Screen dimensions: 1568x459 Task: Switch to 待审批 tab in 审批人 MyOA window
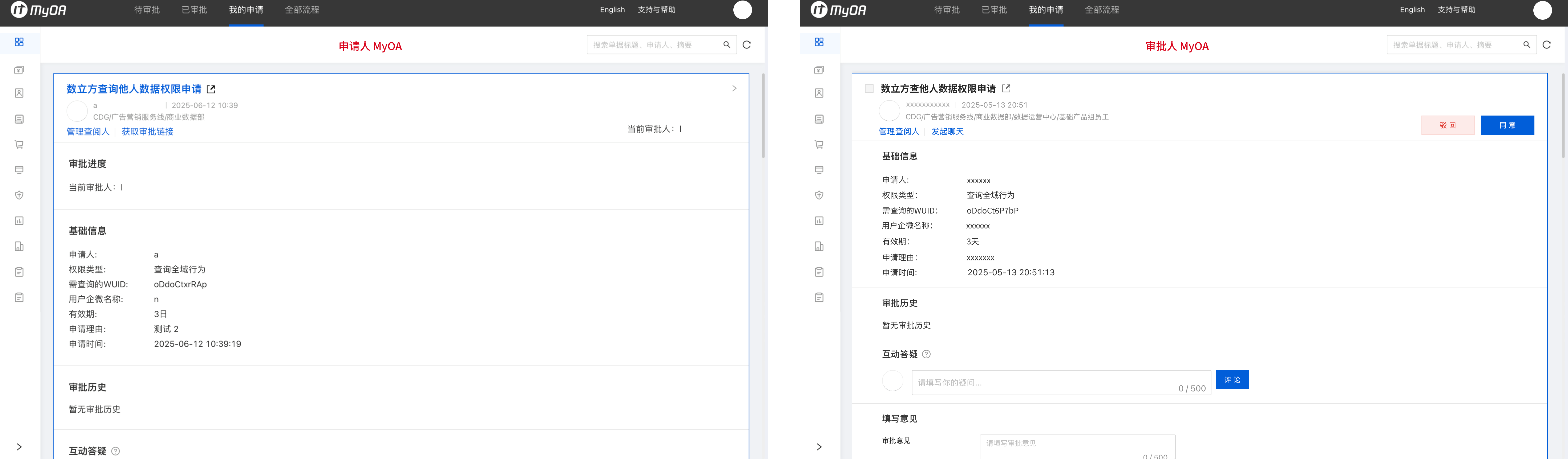[x=947, y=10]
